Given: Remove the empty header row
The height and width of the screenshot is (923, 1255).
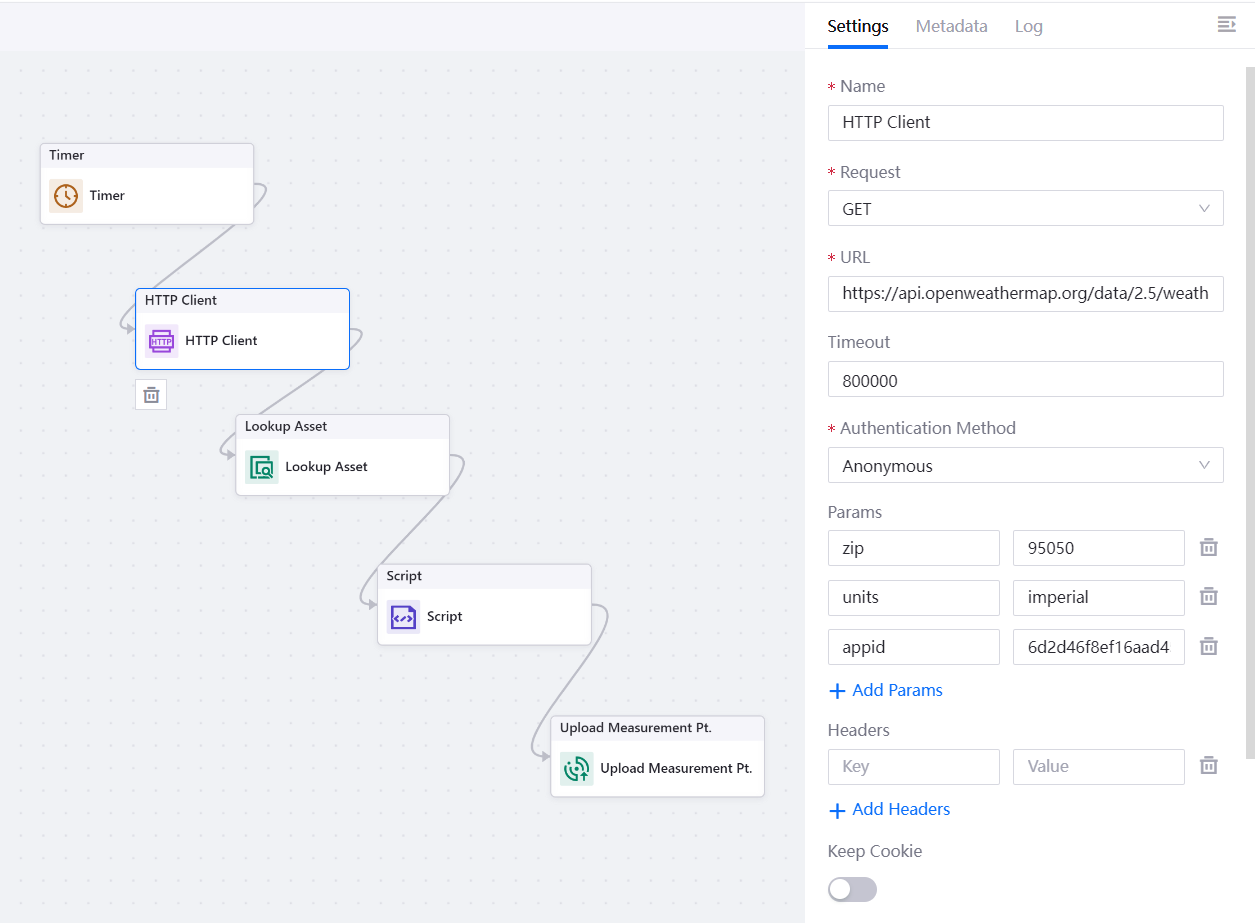Looking at the screenshot, I should coord(1208,766).
